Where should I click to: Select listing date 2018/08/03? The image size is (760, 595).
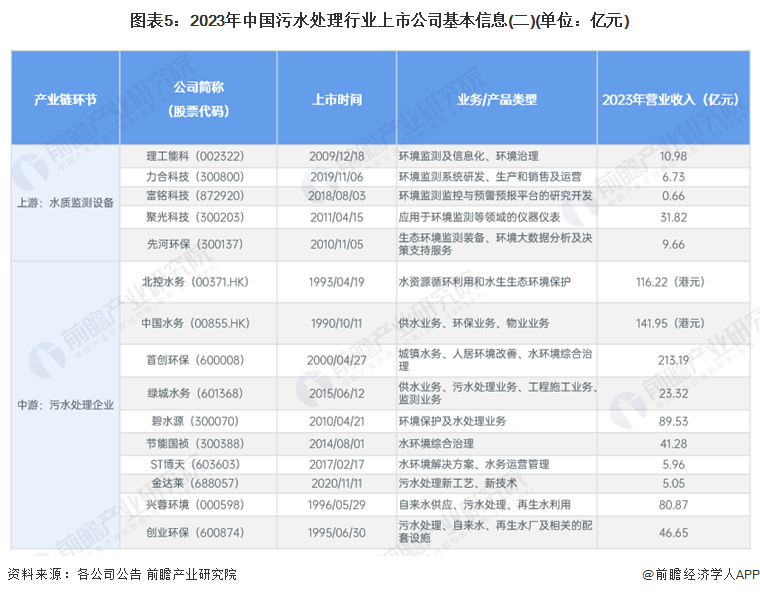pyautogui.click(x=337, y=196)
